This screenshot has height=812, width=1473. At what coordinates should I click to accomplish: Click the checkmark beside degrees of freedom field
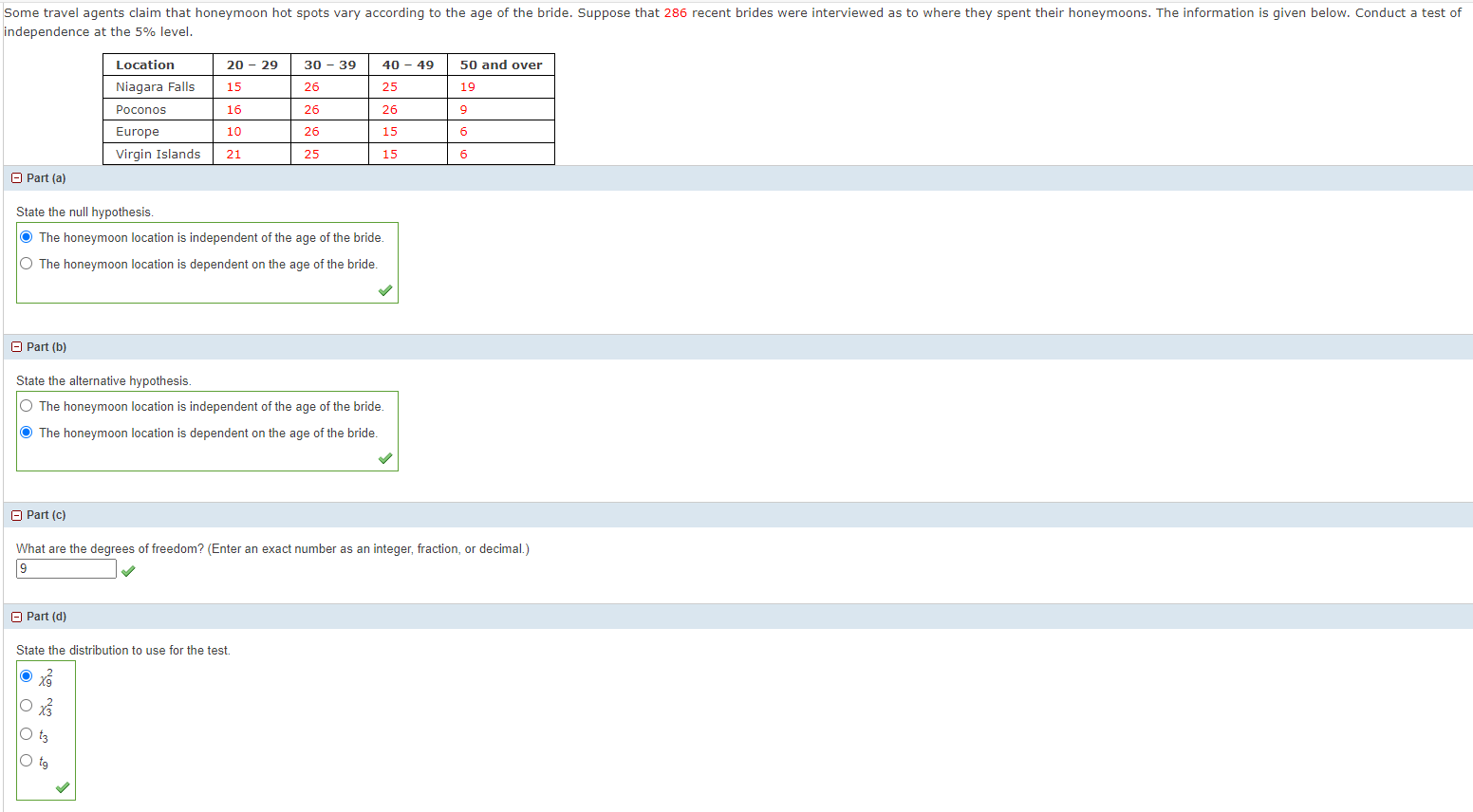click(128, 570)
